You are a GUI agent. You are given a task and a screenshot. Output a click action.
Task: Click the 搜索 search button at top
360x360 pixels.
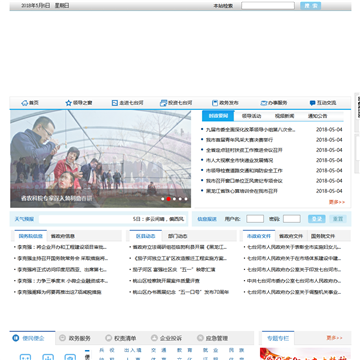click(310, 6)
